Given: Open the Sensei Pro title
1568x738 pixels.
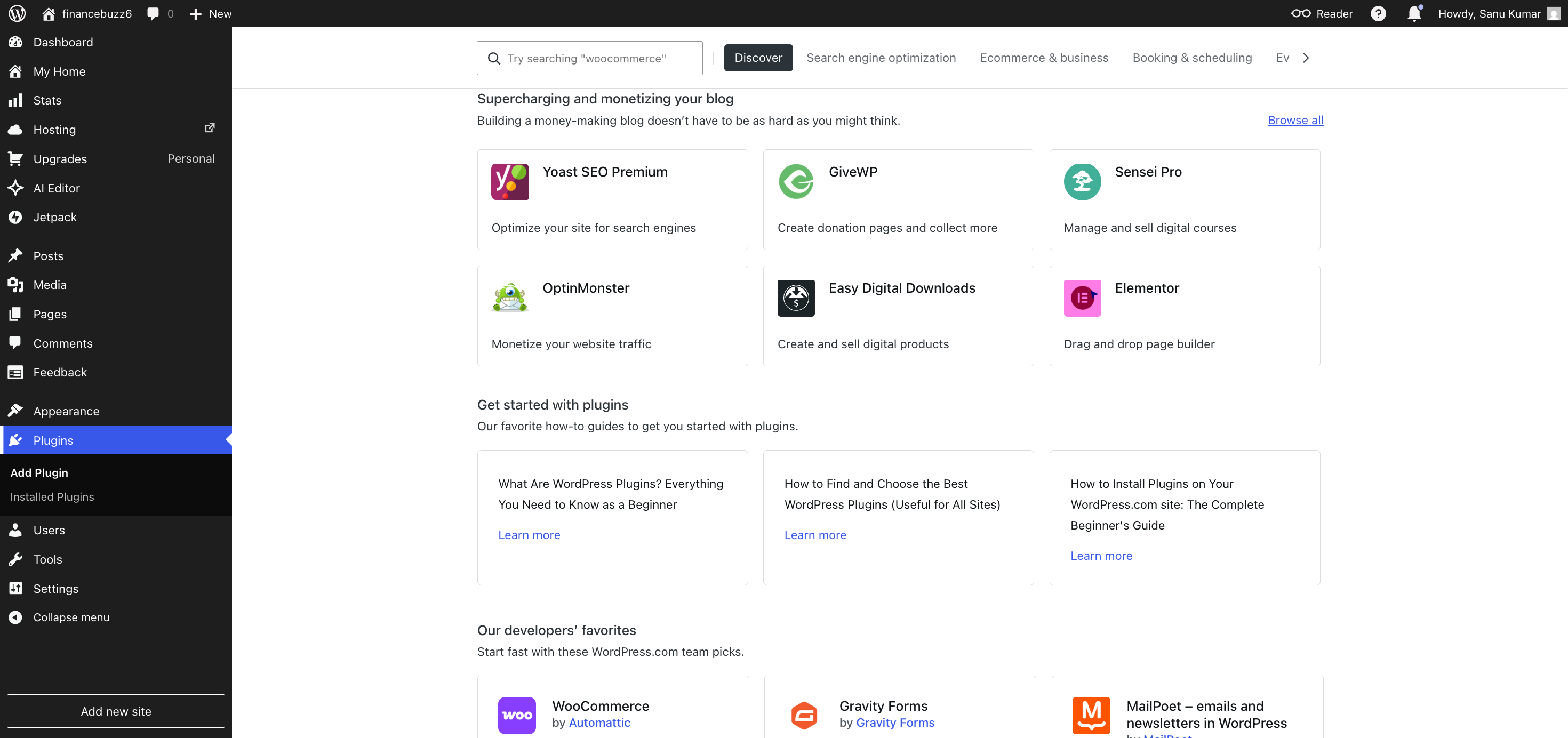Looking at the screenshot, I should (x=1148, y=172).
